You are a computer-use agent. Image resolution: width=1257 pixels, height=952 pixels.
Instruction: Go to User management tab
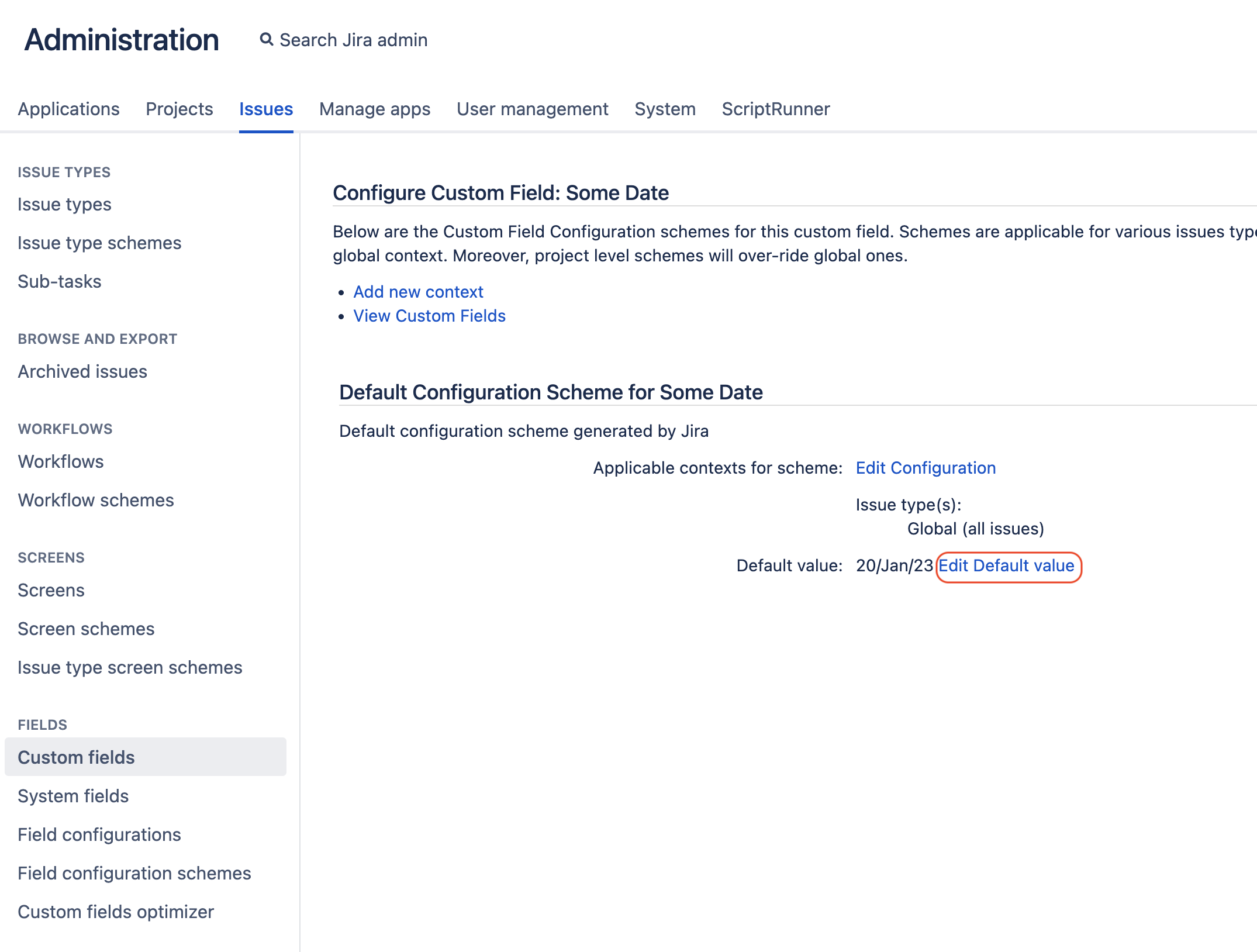pyautogui.click(x=532, y=109)
